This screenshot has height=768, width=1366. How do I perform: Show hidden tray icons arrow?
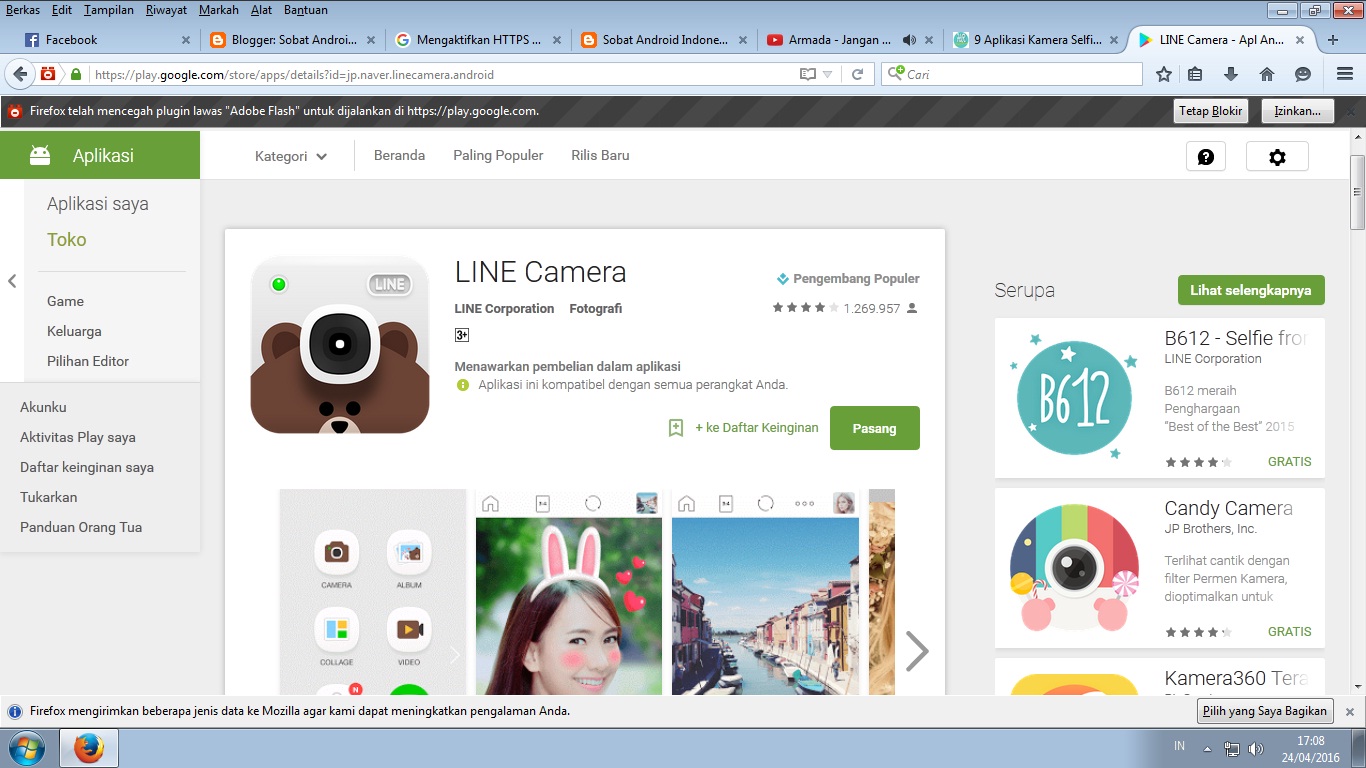point(1207,748)
